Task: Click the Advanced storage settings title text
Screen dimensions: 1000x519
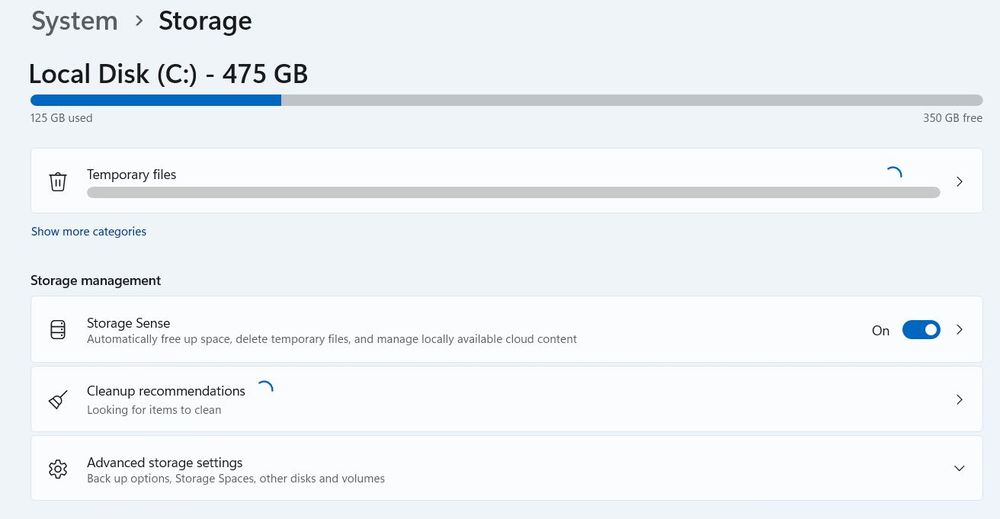Action: [x=164, y=463]
